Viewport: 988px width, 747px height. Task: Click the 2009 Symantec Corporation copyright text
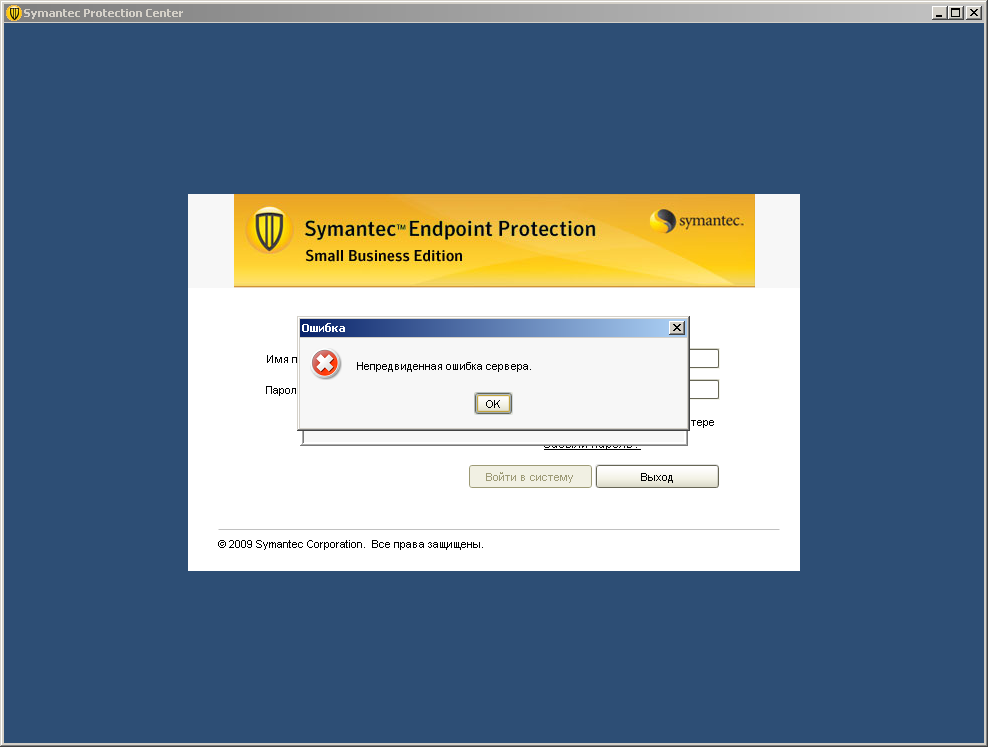click(x=350, y=544)
